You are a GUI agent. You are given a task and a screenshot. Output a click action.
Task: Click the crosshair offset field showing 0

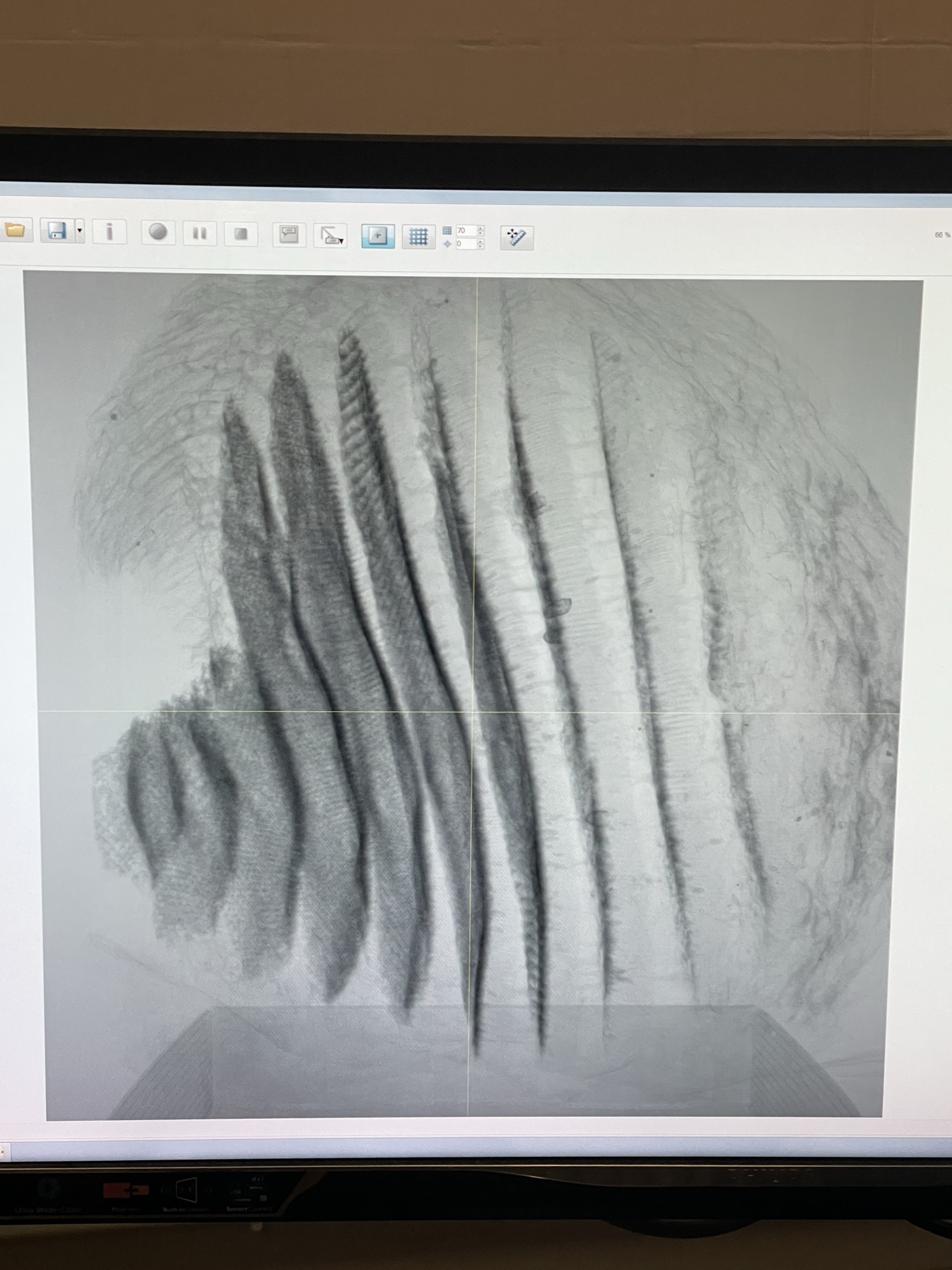[465, 244]
